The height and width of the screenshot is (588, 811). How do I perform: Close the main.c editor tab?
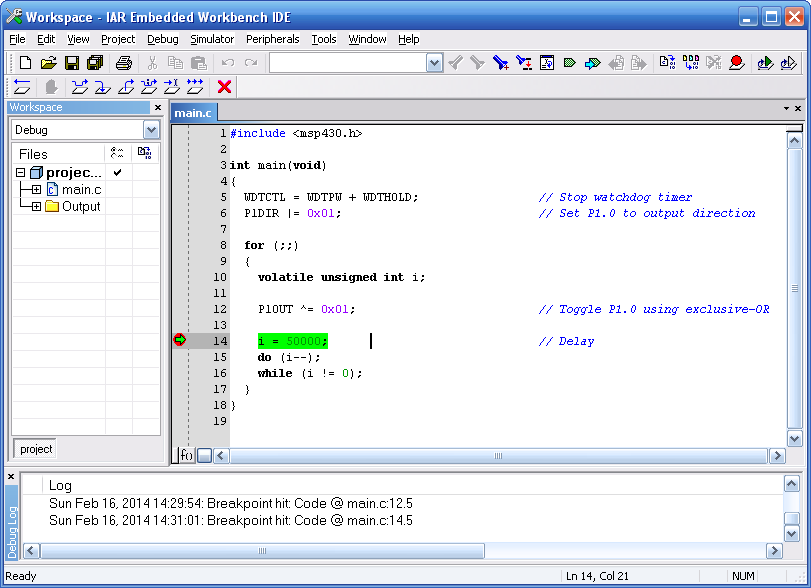798,109
